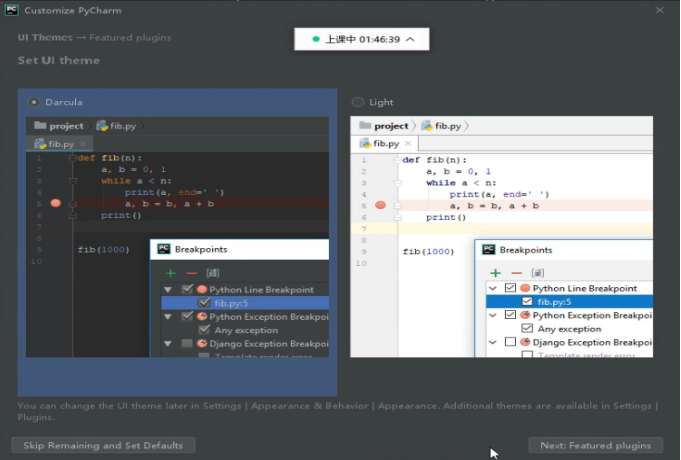
Task: Close the fib.py tab in the Light preview
Action: point(408,143)
